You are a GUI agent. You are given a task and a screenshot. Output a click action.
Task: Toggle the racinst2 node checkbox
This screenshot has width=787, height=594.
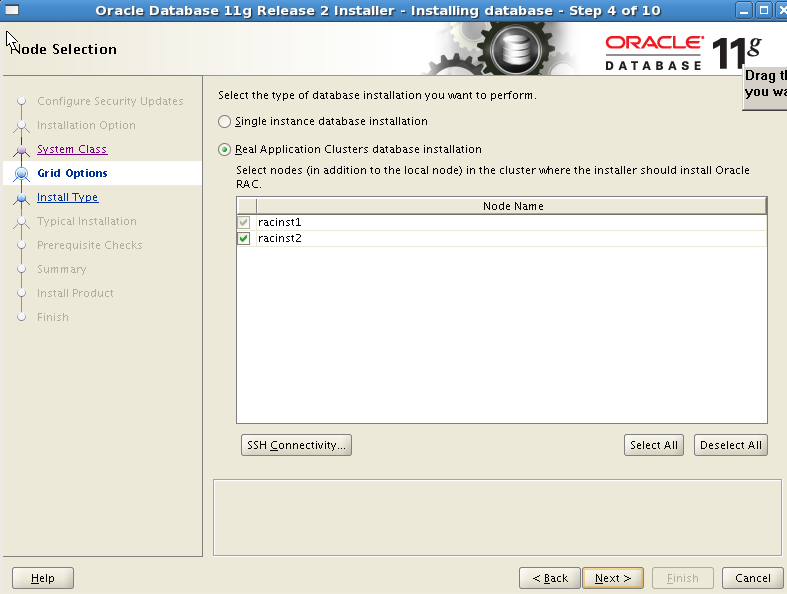click(x=244, y=238)
